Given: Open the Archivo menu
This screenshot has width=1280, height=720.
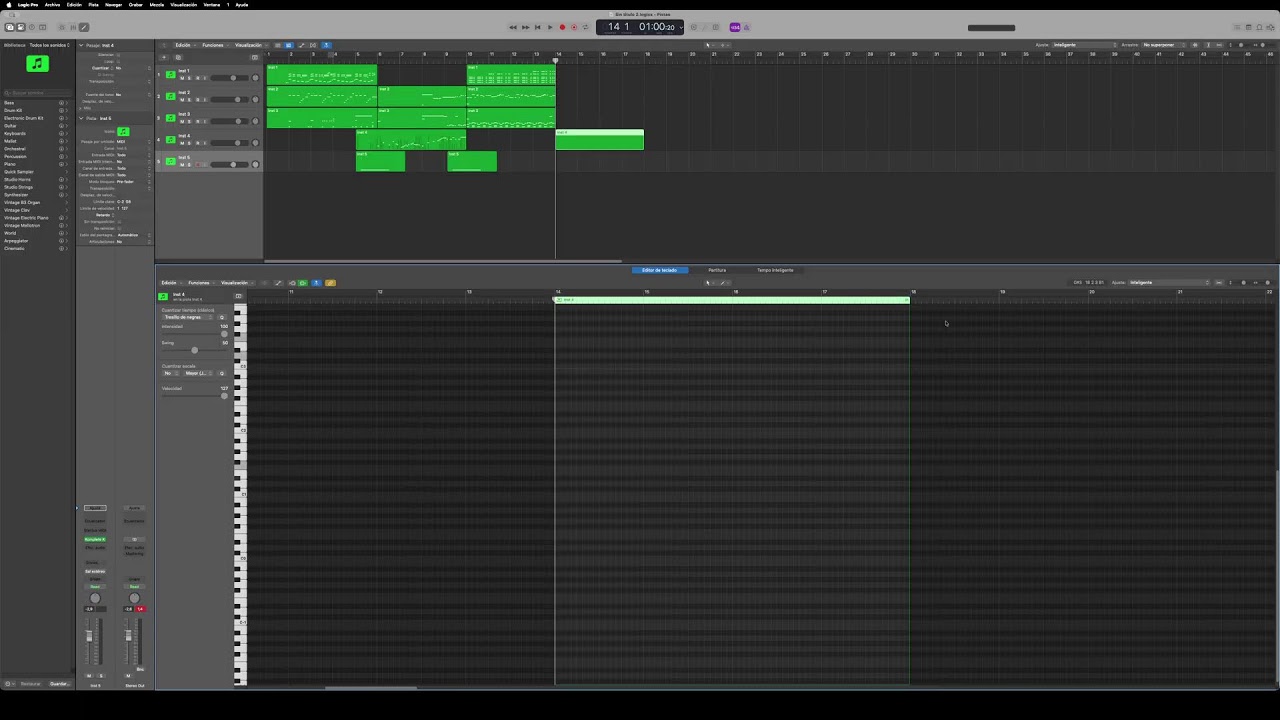Looking at the screenshot, I should click(52, 4).
